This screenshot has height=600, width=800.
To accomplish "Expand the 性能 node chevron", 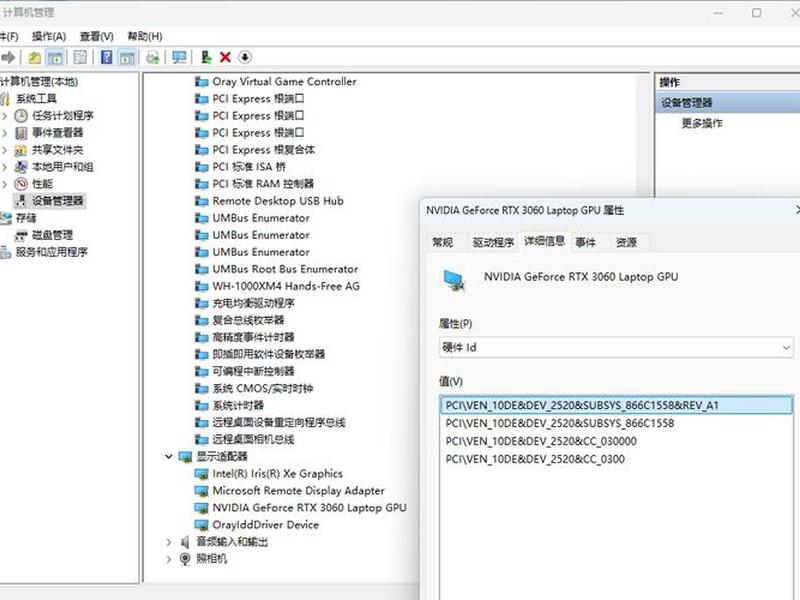I will 5,184.
